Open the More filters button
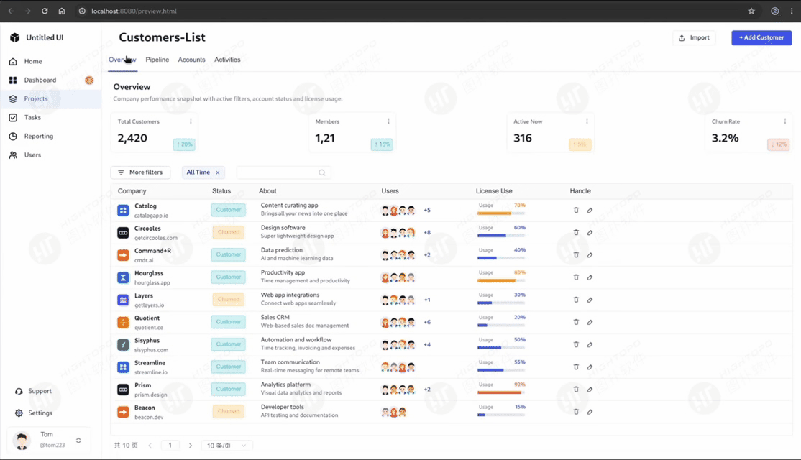This screenshot has height=460, width=801. coord(140,173)
